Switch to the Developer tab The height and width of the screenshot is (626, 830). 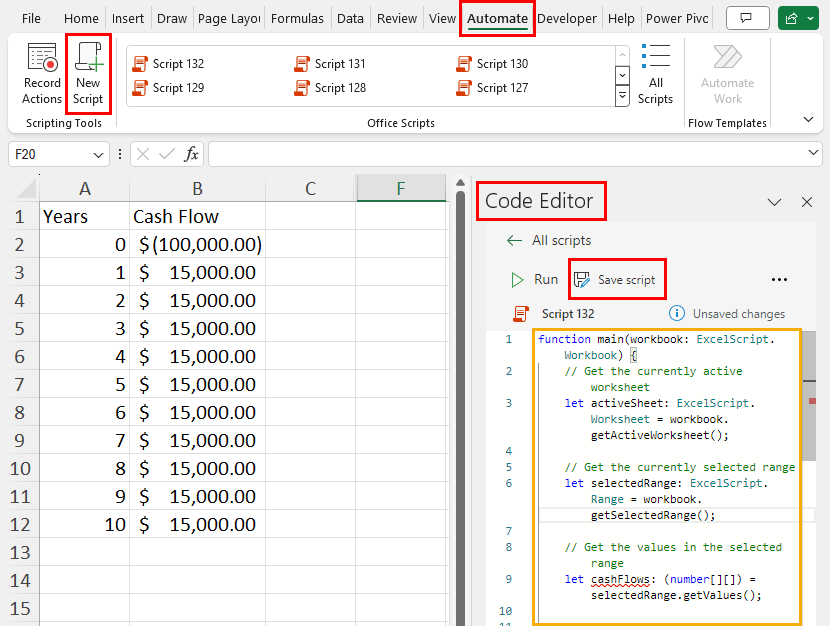pyautogui.click(x=566, y=19)
